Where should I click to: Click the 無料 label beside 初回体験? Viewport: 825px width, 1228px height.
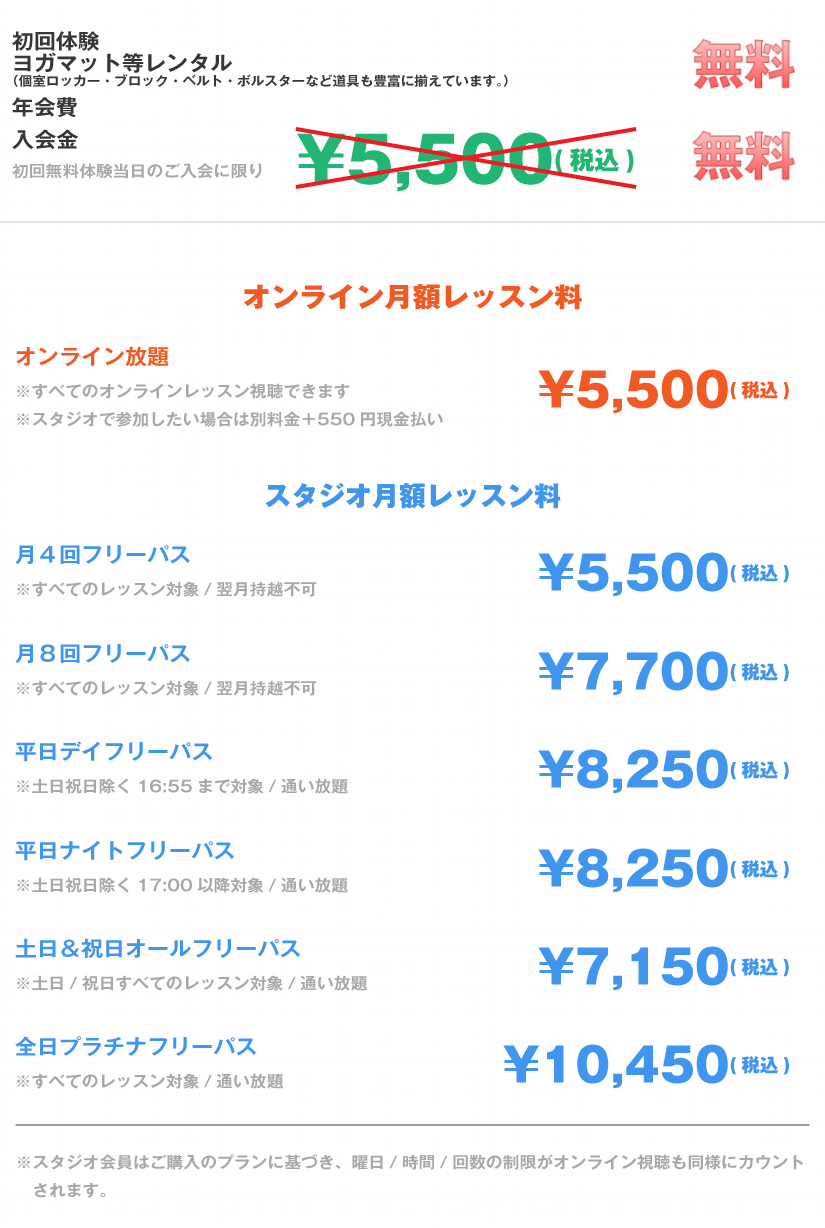tap(744, 64)
